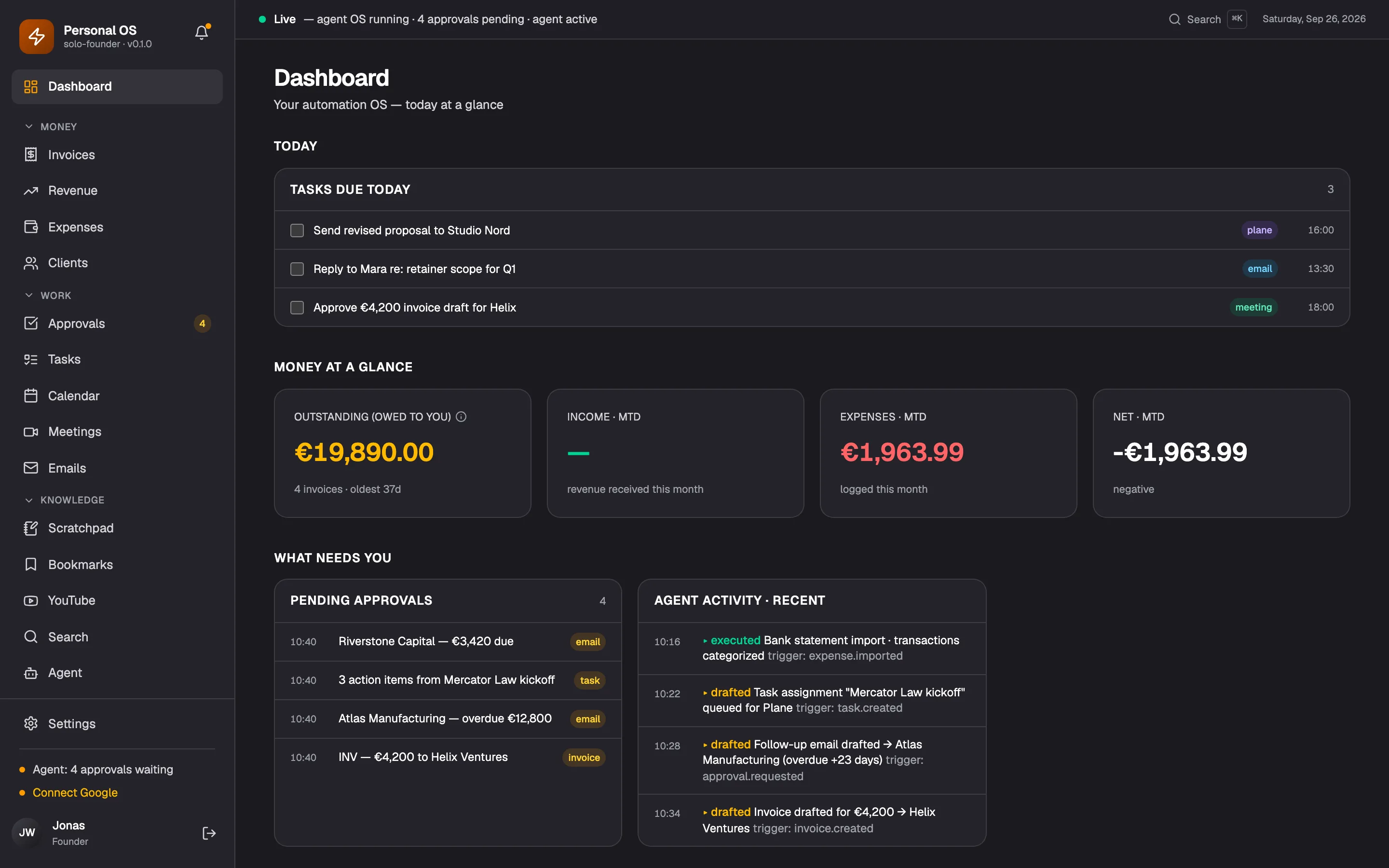Open the Scratchpad page
Screen dimensions: 1389x868
[x=117, y=528]
